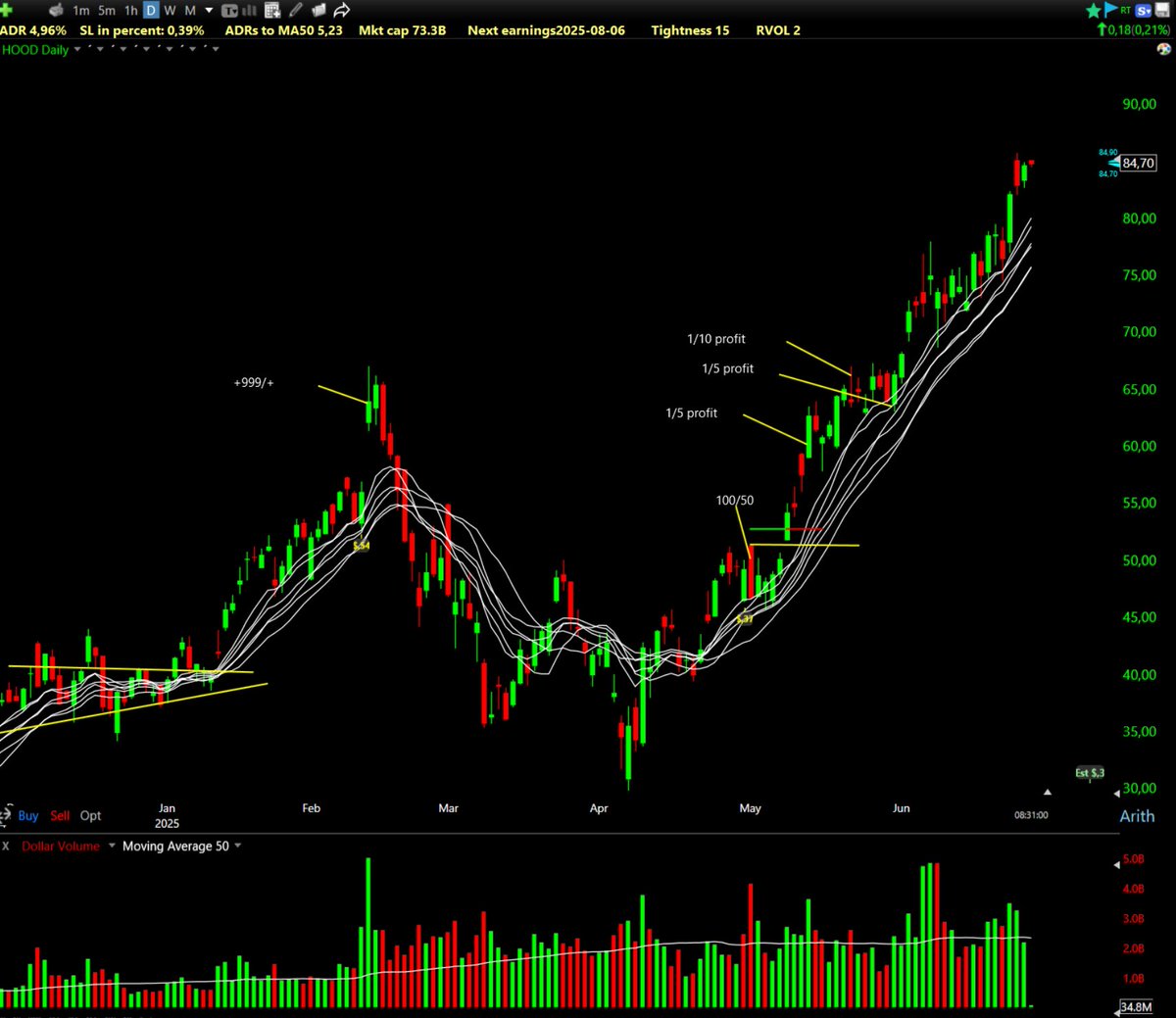
Task: Select the pencil drawing tool
Action: [295, 10]
